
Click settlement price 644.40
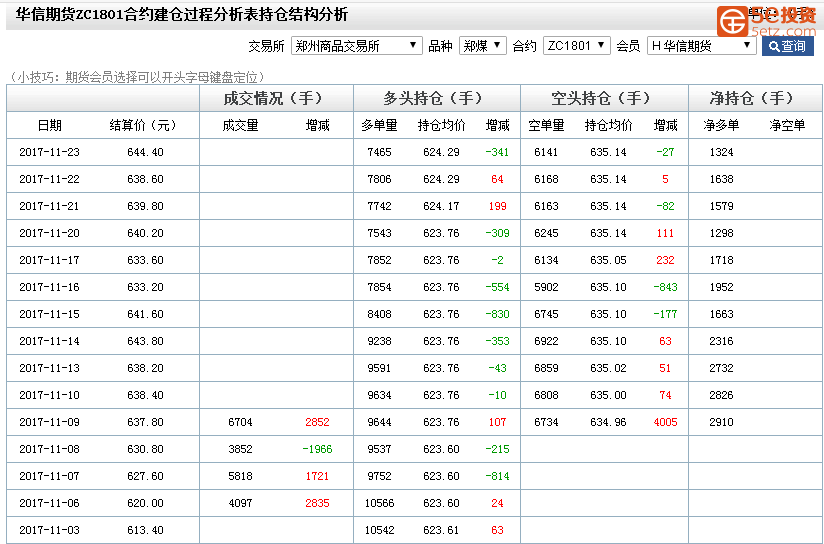coord(145,152)
